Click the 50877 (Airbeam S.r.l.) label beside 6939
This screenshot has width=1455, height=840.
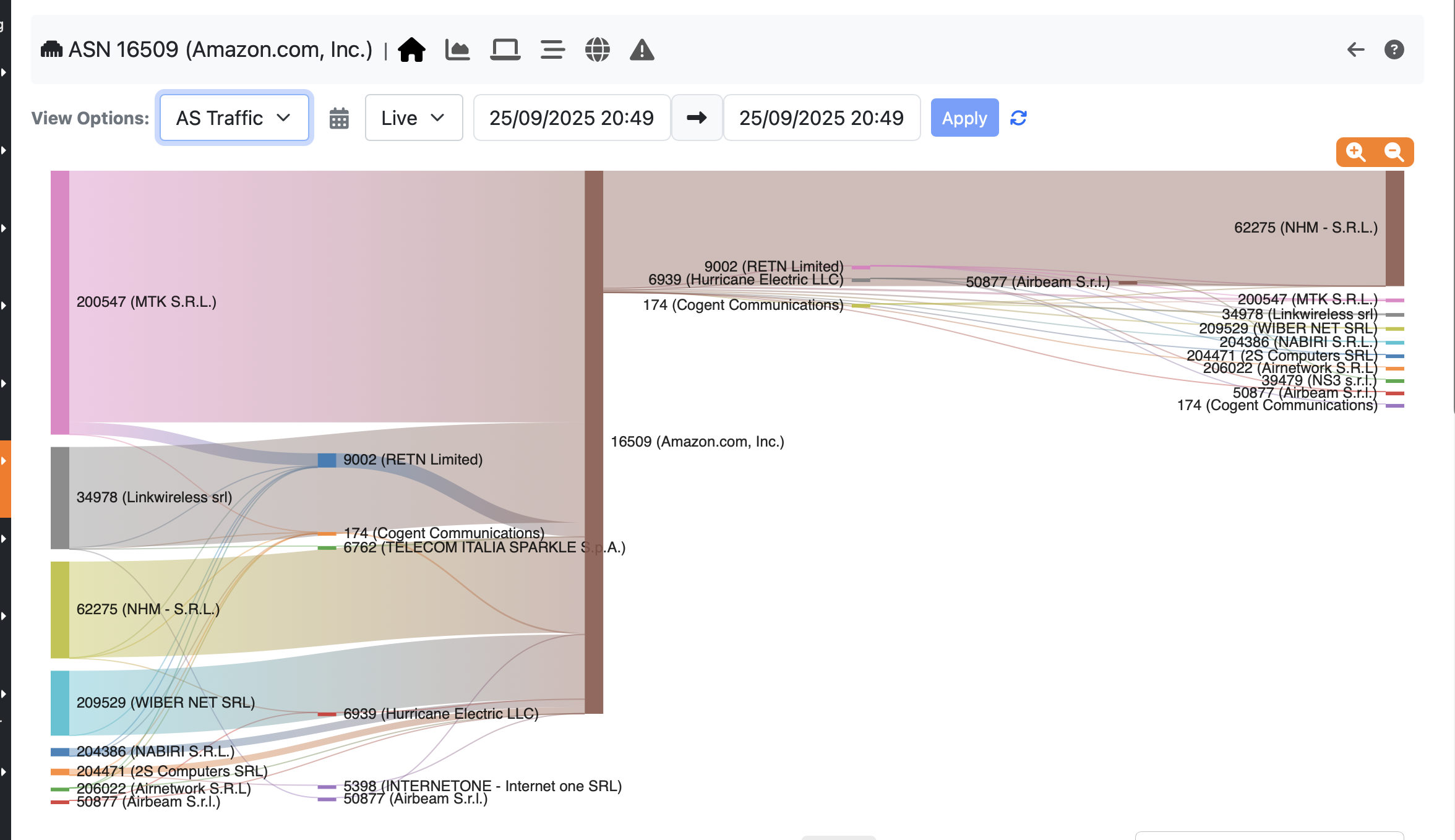point(1038,282)
